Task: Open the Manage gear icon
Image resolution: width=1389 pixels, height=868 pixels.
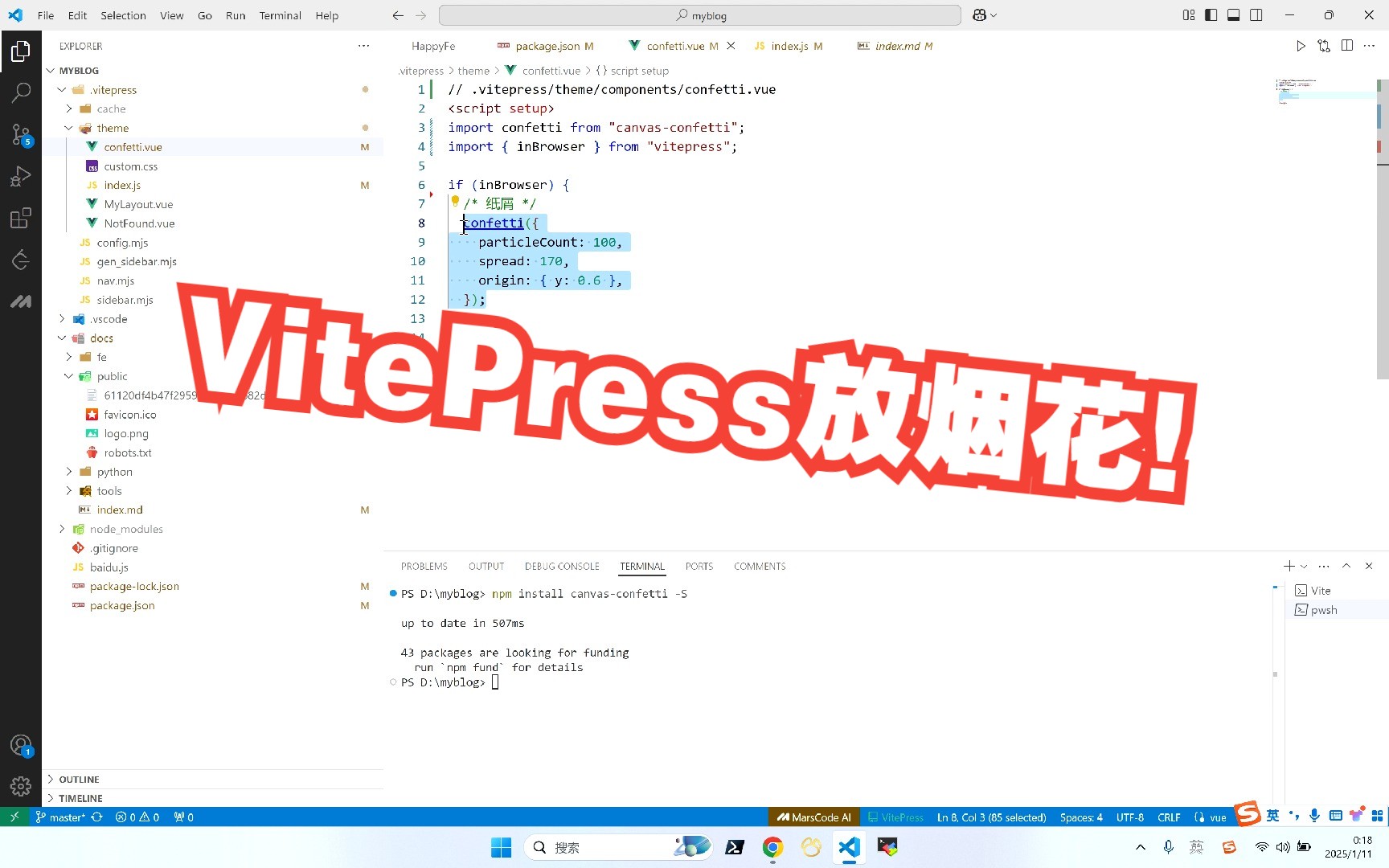Action: [21, 786]
